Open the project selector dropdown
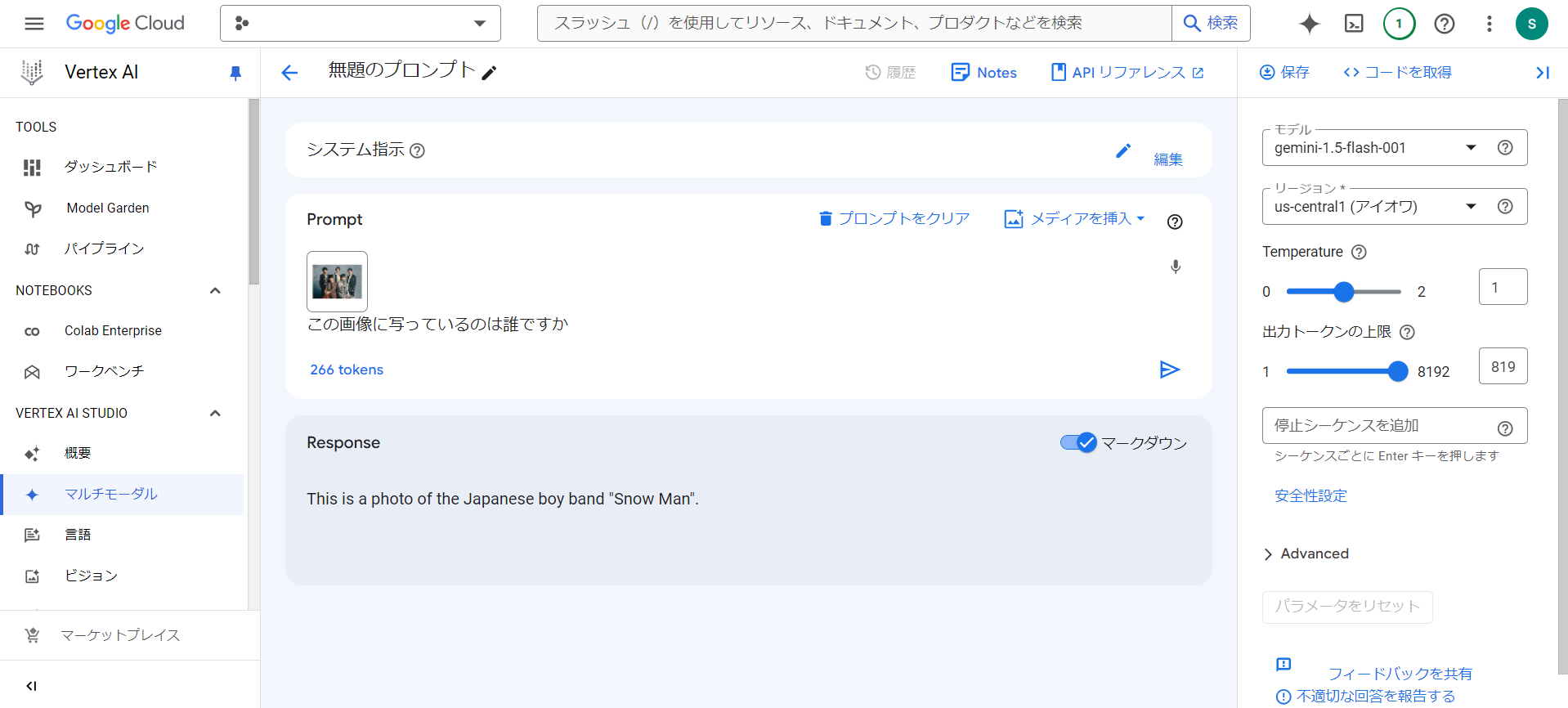 point(361,24)
